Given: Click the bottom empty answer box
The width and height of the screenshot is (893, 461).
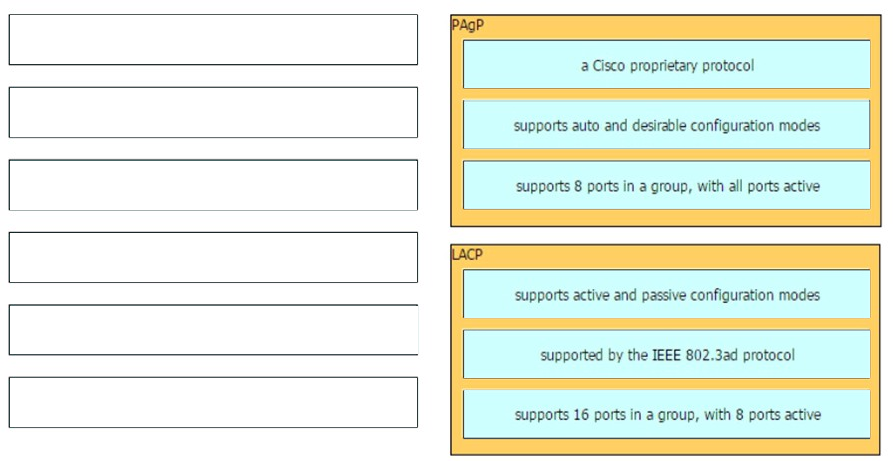Looking at the screenshot, I should click(213, 402).
